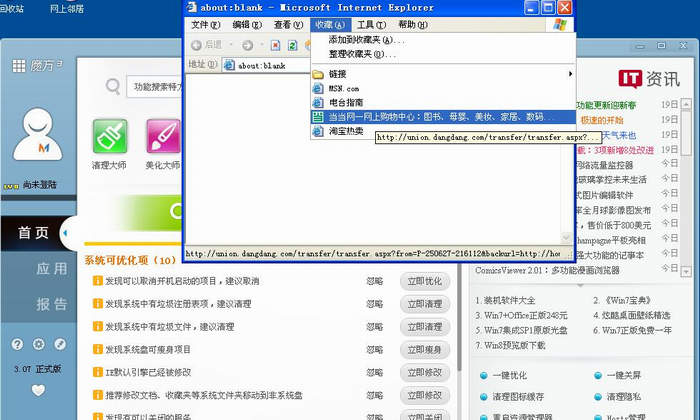Switch to the 首页 sidebar tab

coord(33,233)
